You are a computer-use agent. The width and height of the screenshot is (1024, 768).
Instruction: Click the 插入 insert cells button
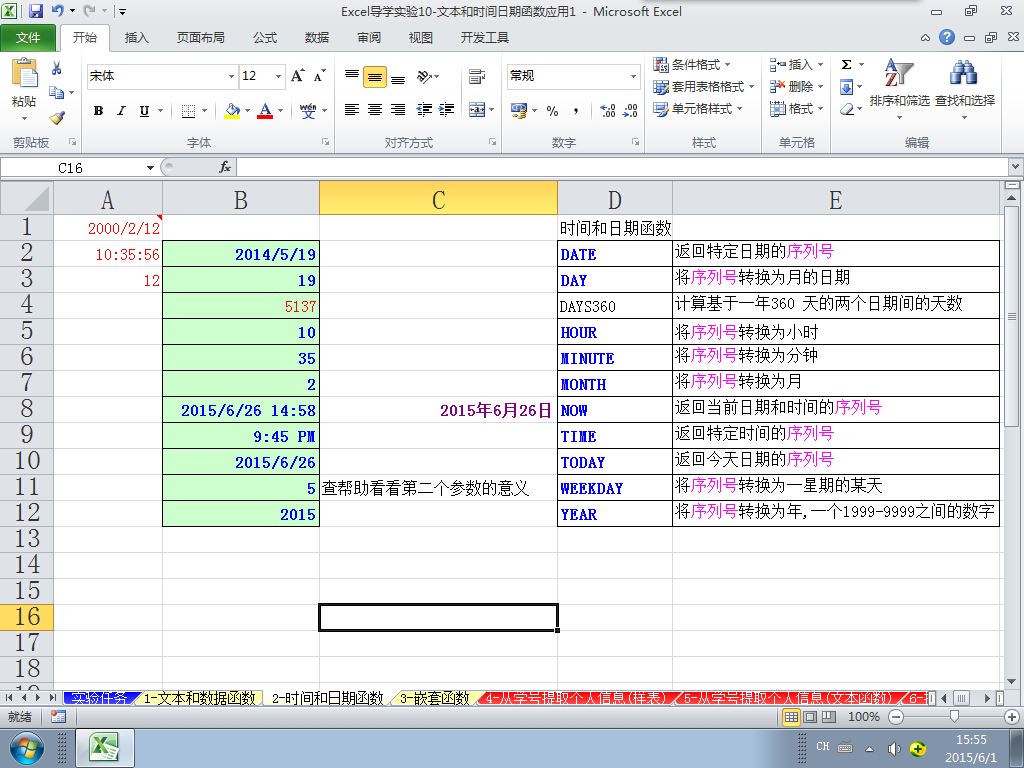(797, 65)
